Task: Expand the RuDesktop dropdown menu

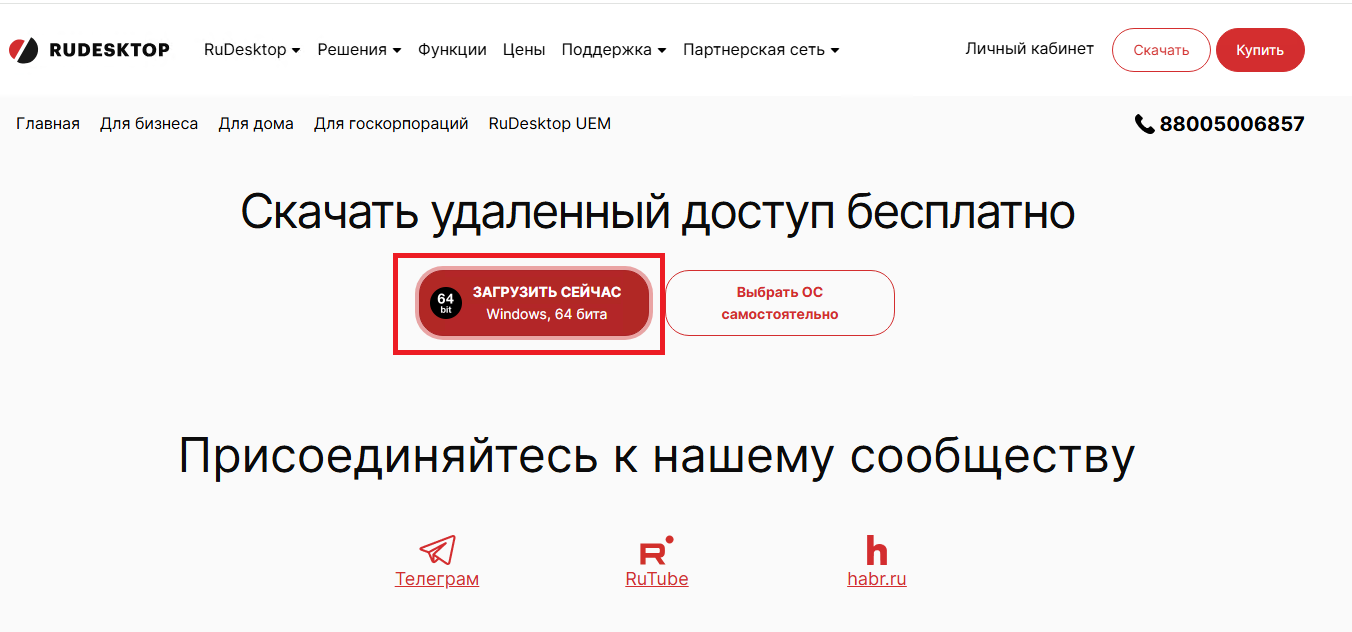Action: 252,50
